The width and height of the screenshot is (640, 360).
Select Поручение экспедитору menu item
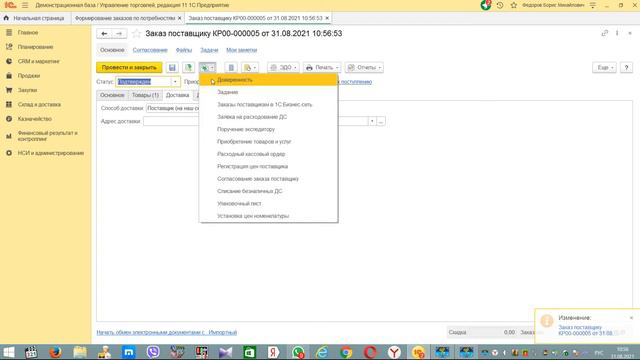[269, 129]
